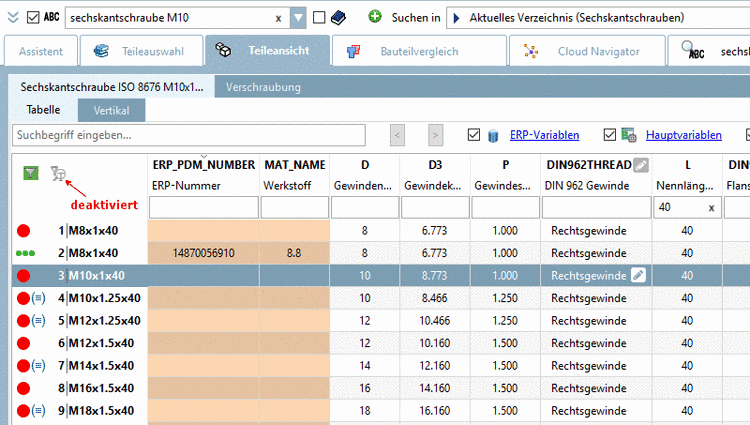The width and height of the screenshot is (750, 425).
Task: Click the equals icon in row 7 M14x1.5x40
Action: (38, 366)
